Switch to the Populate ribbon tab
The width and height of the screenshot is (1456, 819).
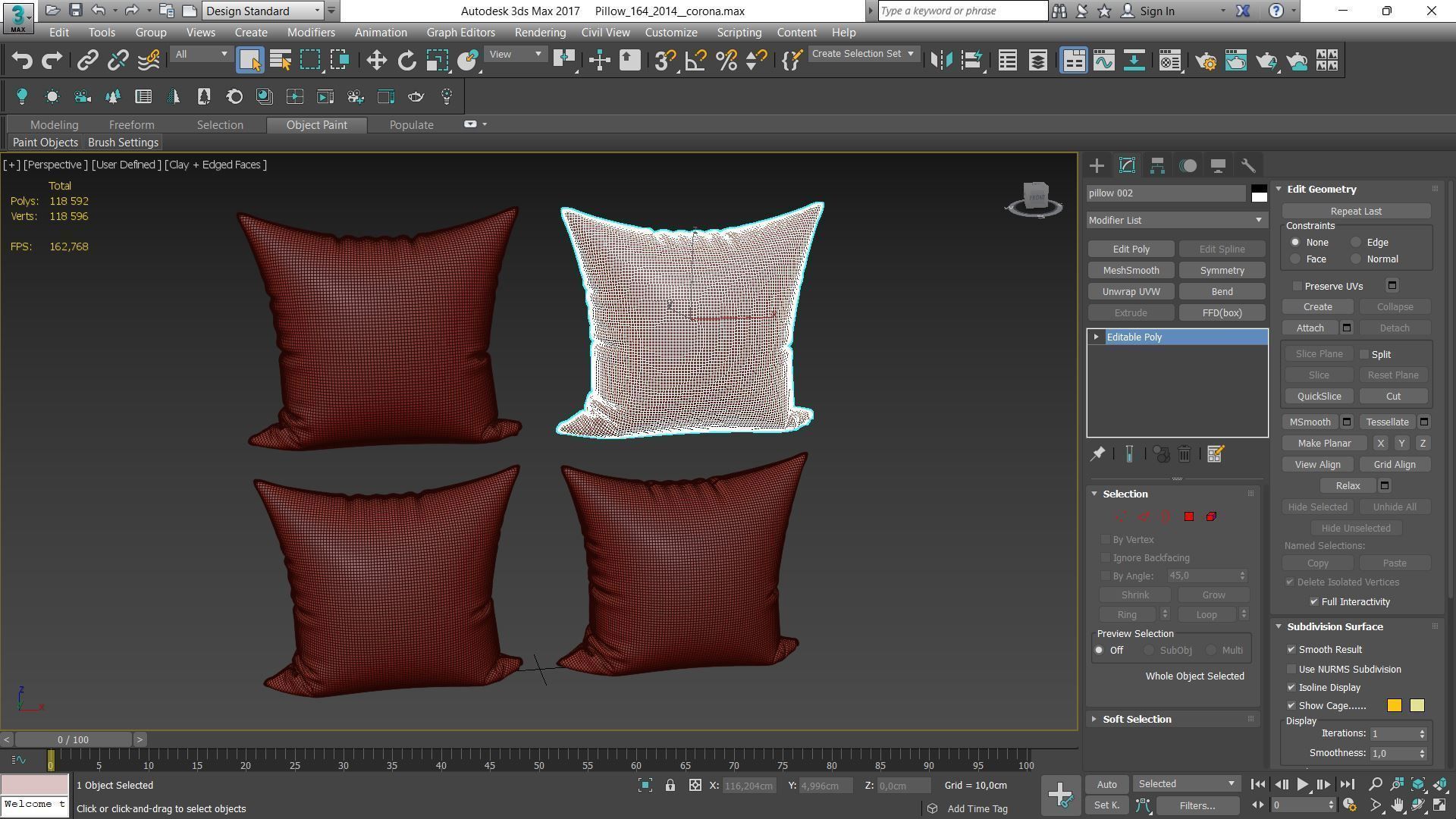(x=412, y=125)
